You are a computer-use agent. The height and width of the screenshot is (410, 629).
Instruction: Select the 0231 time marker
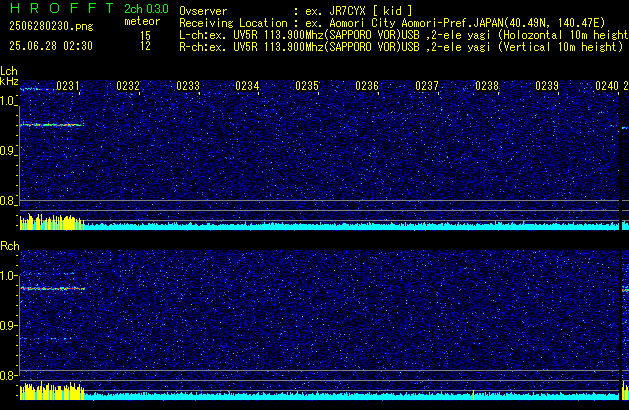coord(68,86)
